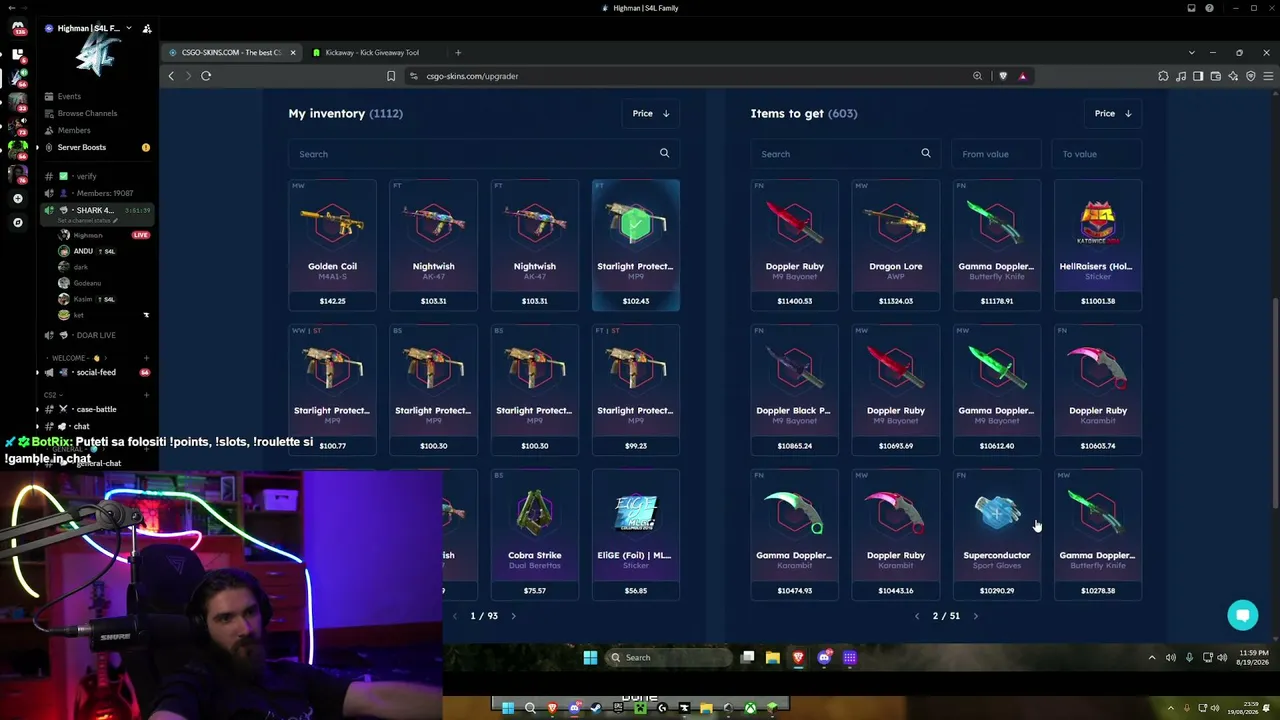1280x720 pixels.
Task: Join the DOAR LIVE voice channel
Action: coord(95,335)
